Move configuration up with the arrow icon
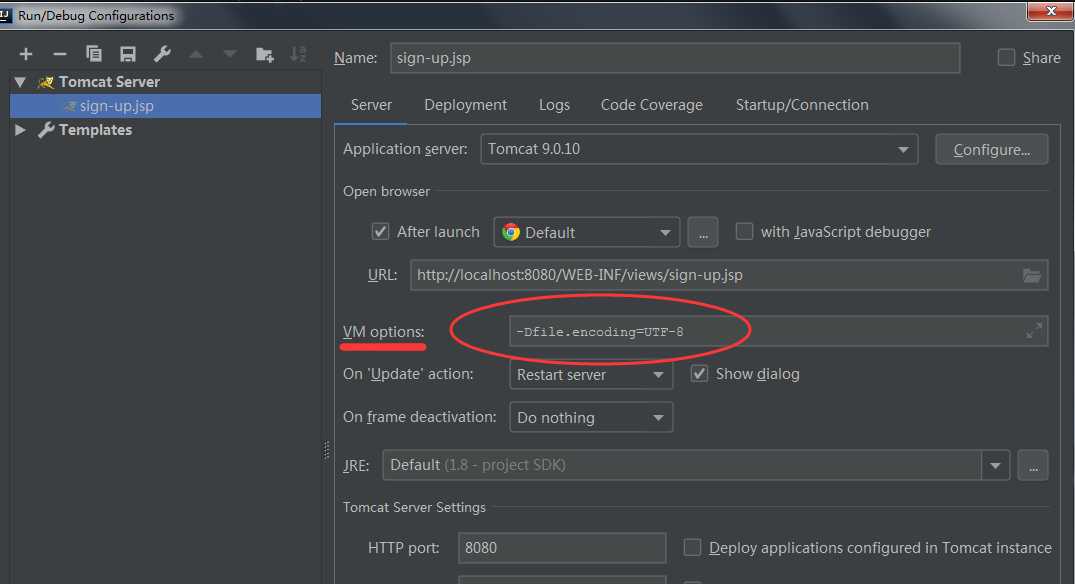The width and height of the screenshot is (1075, 584). point(196,54)
